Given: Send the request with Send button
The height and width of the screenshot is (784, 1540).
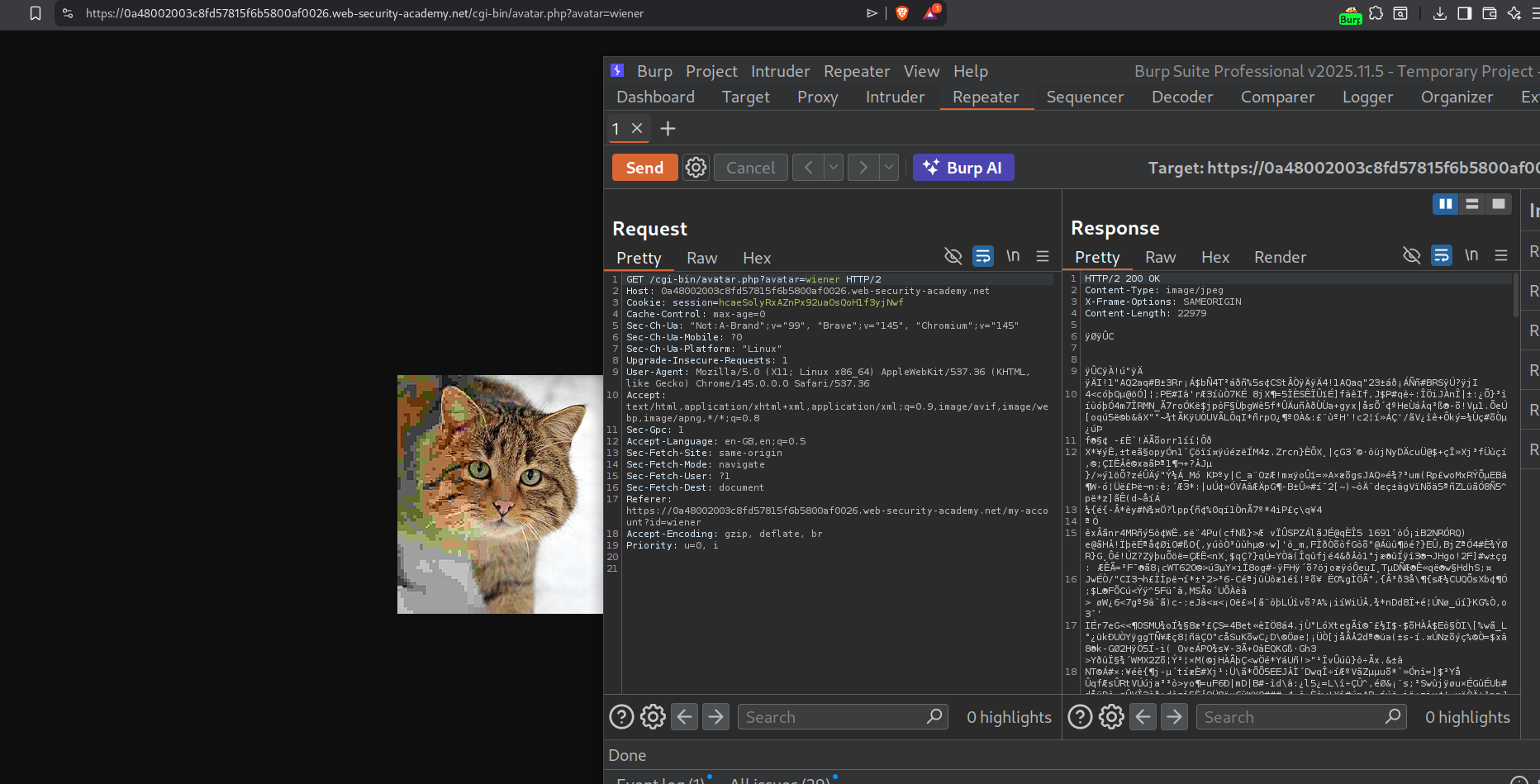Looking at the screenshot, I should coord(644,168).
